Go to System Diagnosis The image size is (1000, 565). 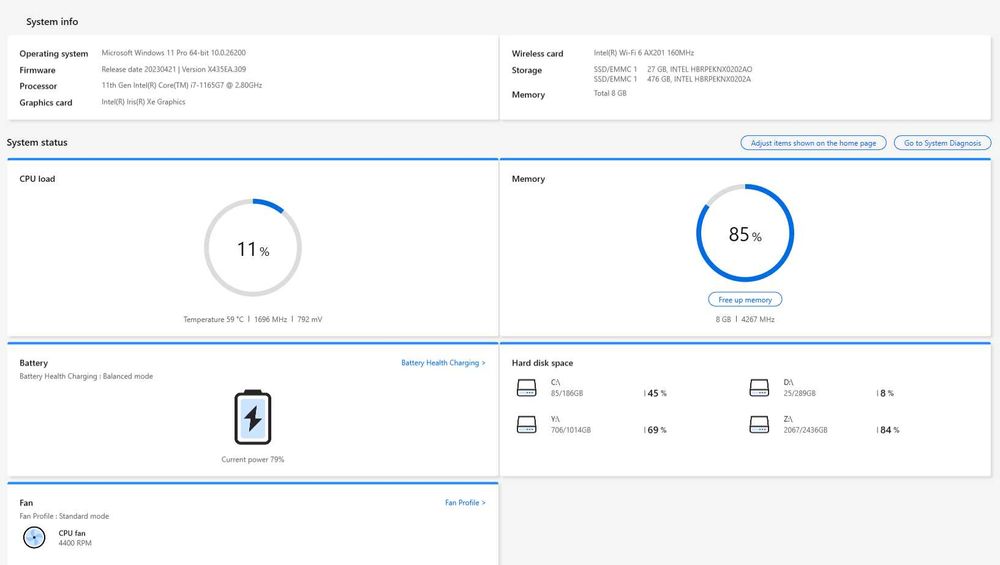pos(942,143)
